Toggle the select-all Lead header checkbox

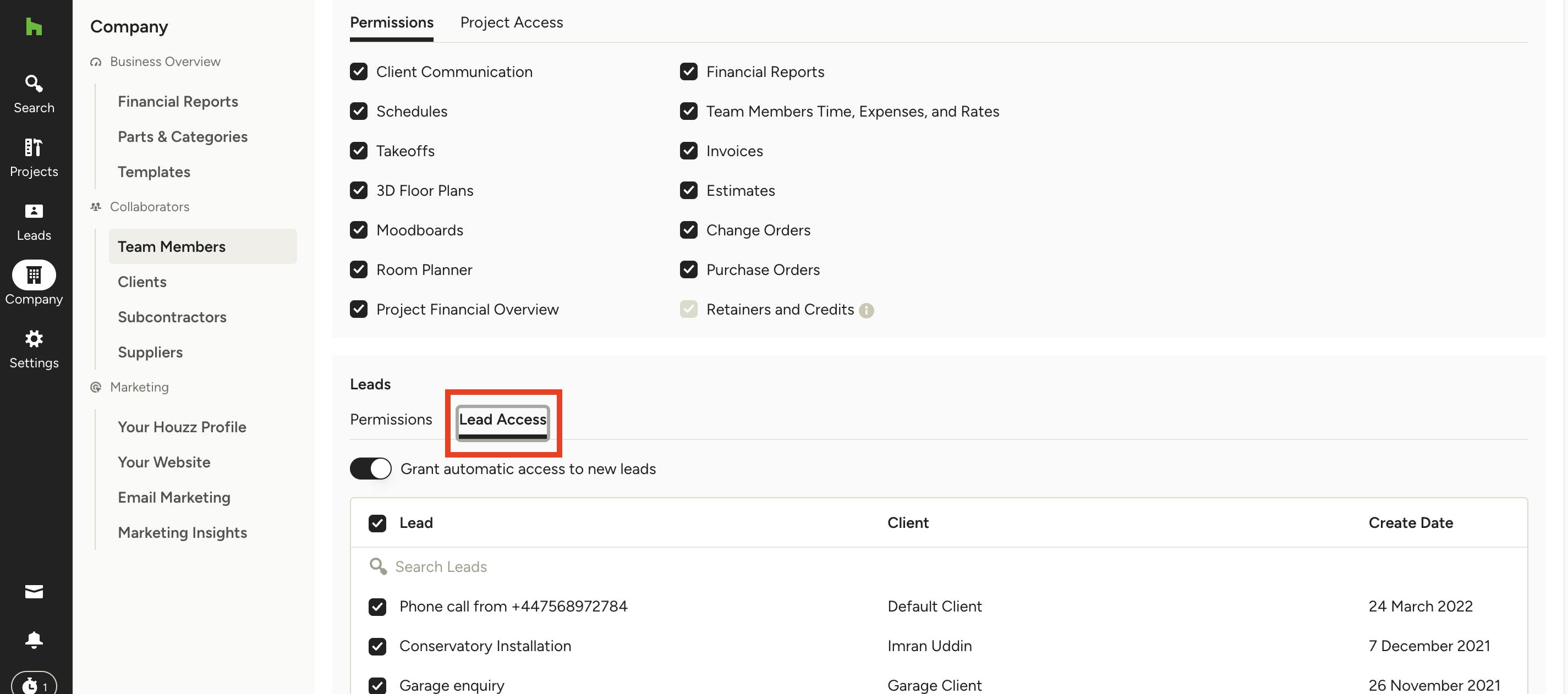(377, 523)
